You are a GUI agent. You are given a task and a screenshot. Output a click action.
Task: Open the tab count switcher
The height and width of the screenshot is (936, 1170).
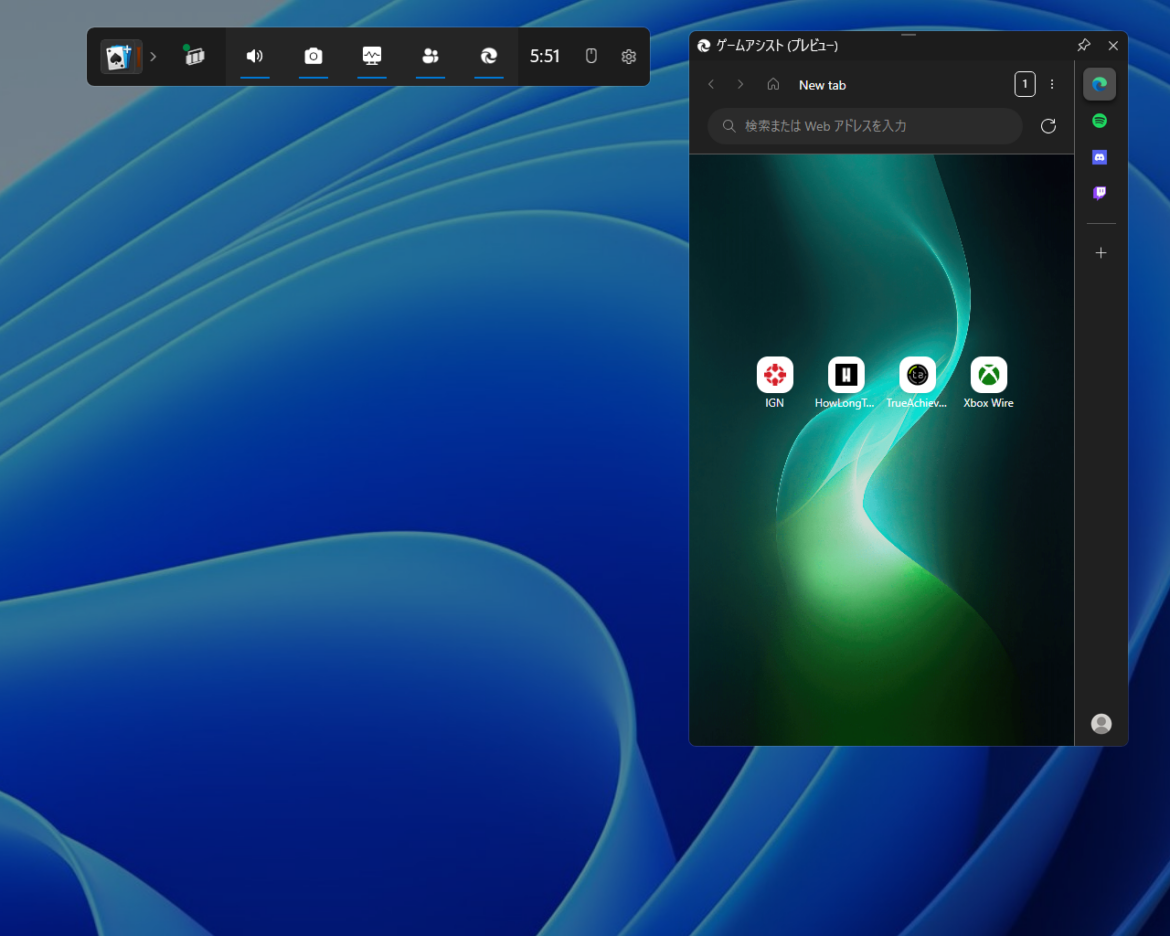click(1024, 84)
